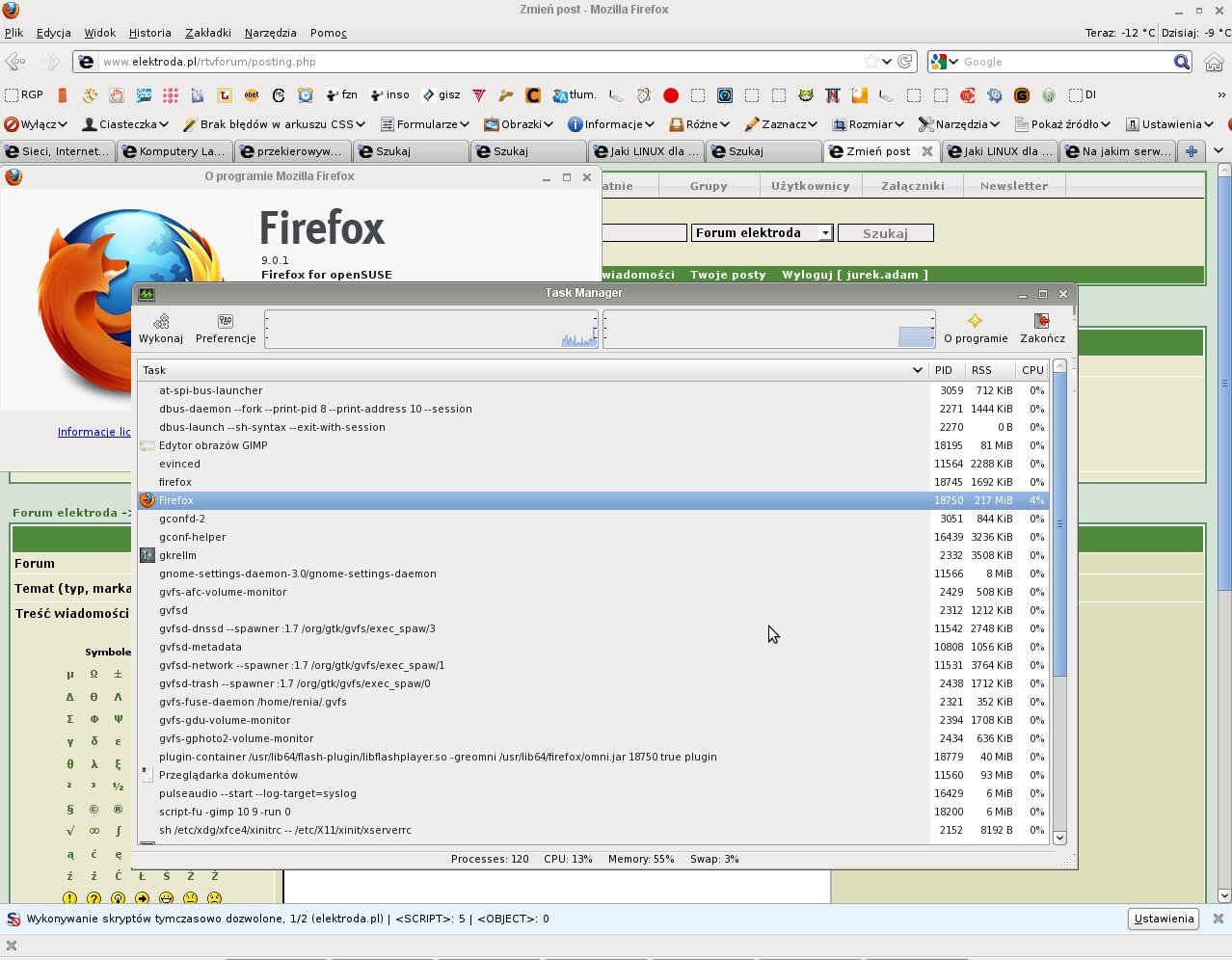Open the Informacje dropdown

point(611,124)
